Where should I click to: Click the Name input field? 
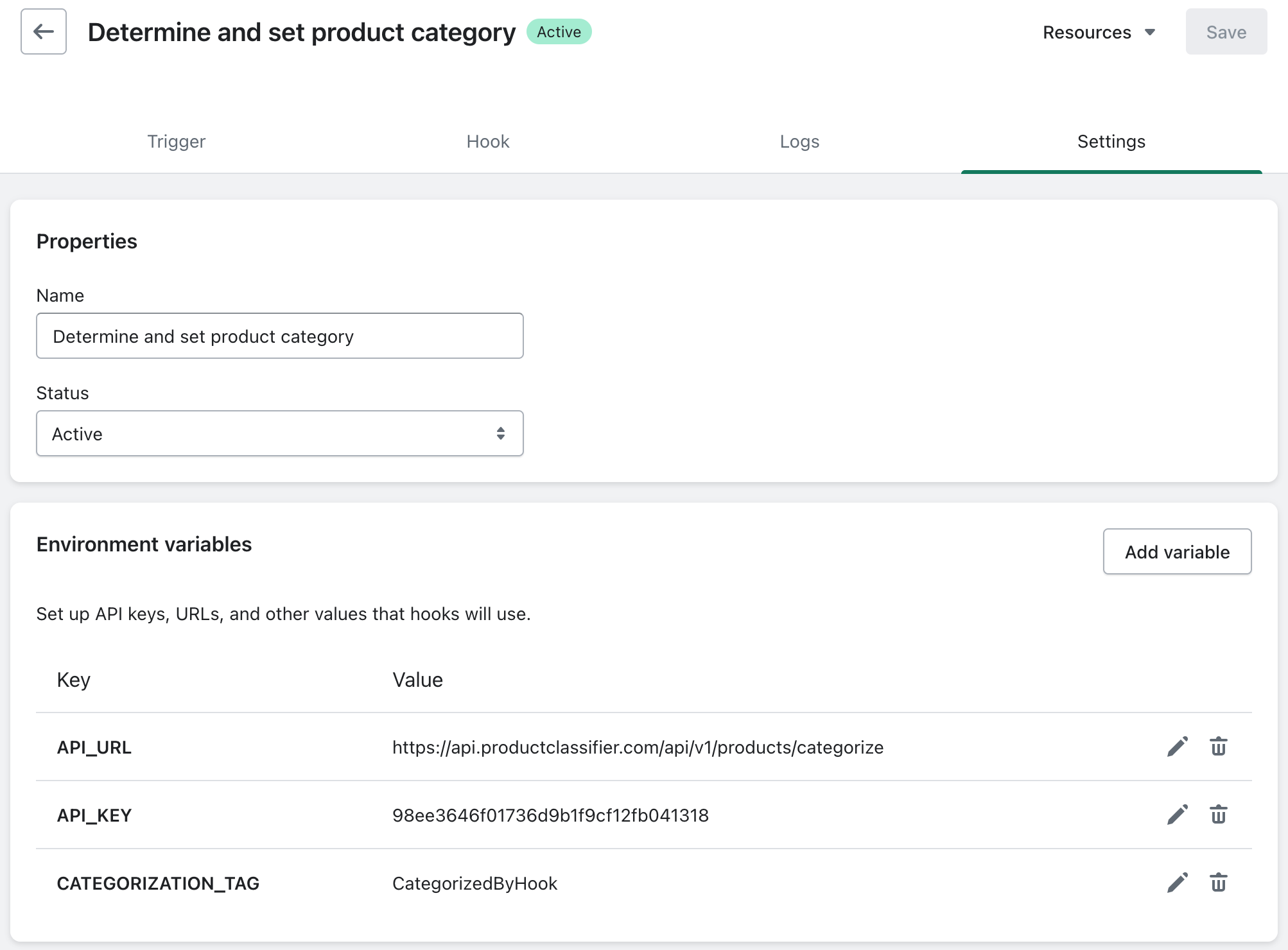pyautogui.click(x=279, y=336)
